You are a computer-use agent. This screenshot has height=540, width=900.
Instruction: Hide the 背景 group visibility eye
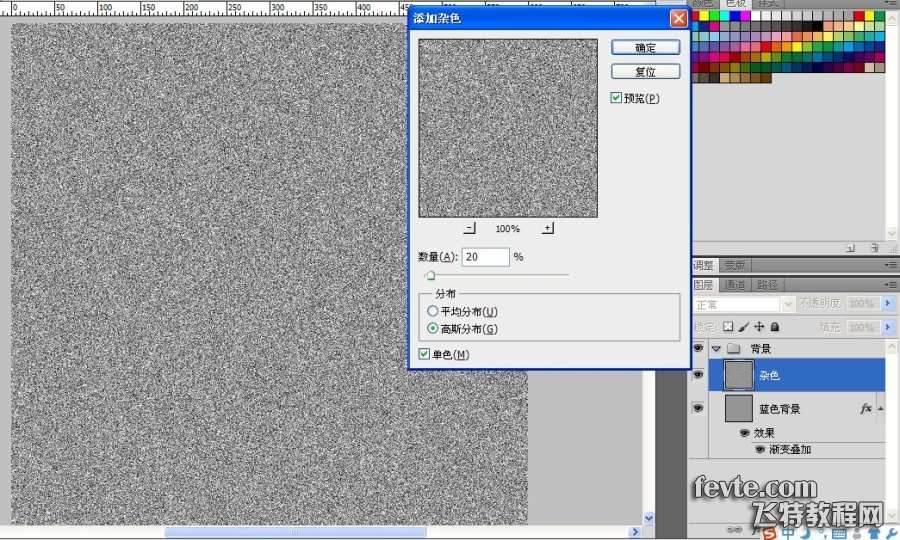698,348
